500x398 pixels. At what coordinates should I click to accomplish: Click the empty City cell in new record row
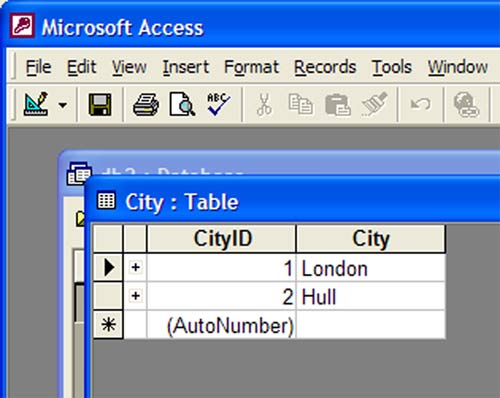pyautogui.click(x=371, y=325)
